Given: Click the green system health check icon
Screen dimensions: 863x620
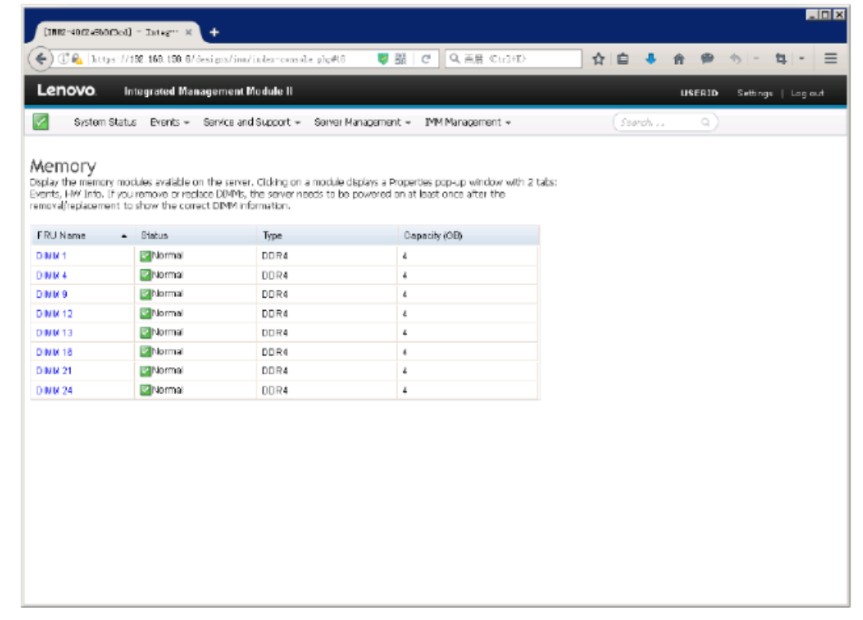Looking at the screenshot, I should 41,122.
